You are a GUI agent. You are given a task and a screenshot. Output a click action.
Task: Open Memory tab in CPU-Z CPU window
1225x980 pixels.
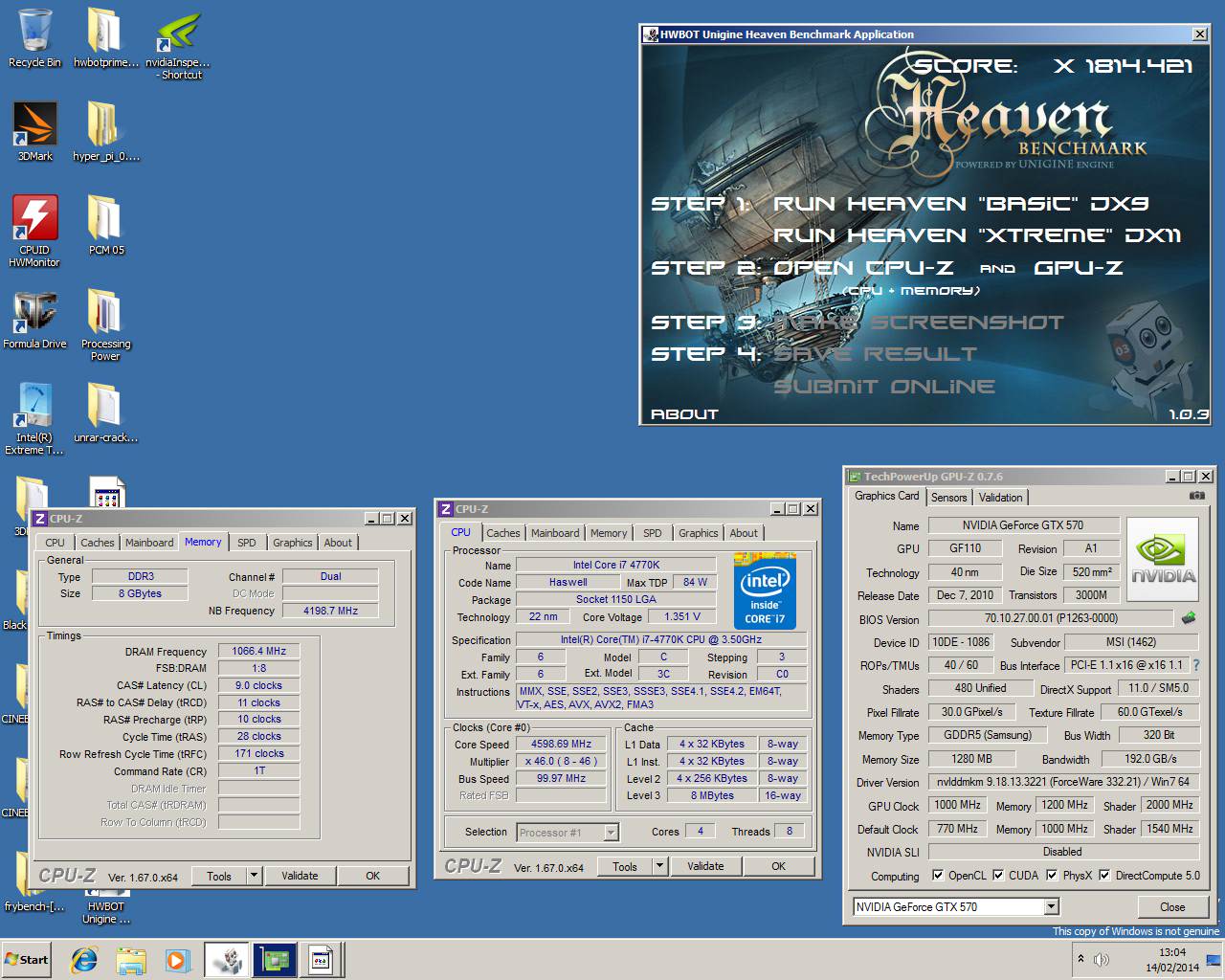pos(609,533)
